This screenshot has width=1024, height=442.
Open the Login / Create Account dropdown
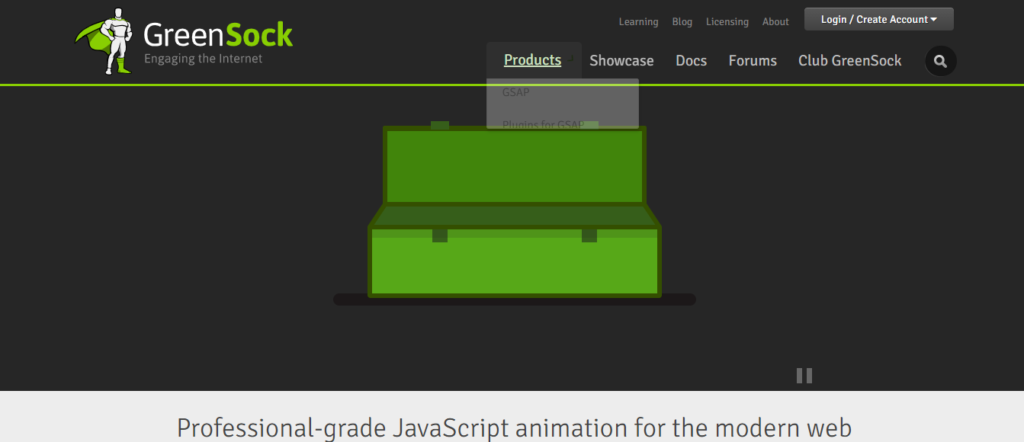tap(878, 19)
